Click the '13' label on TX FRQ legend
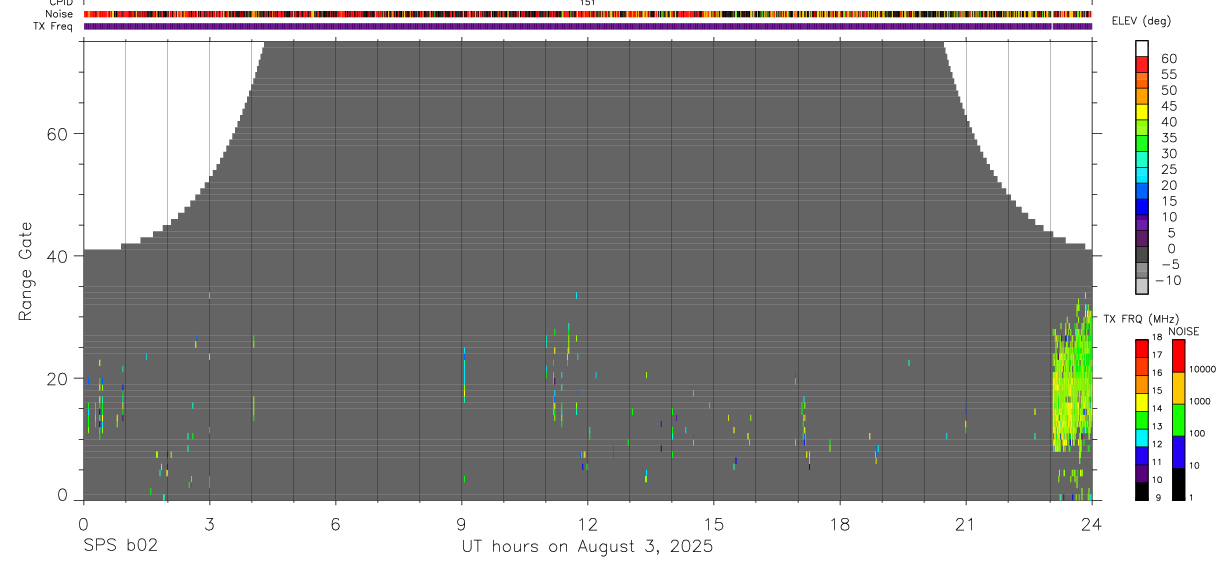 1157,426
